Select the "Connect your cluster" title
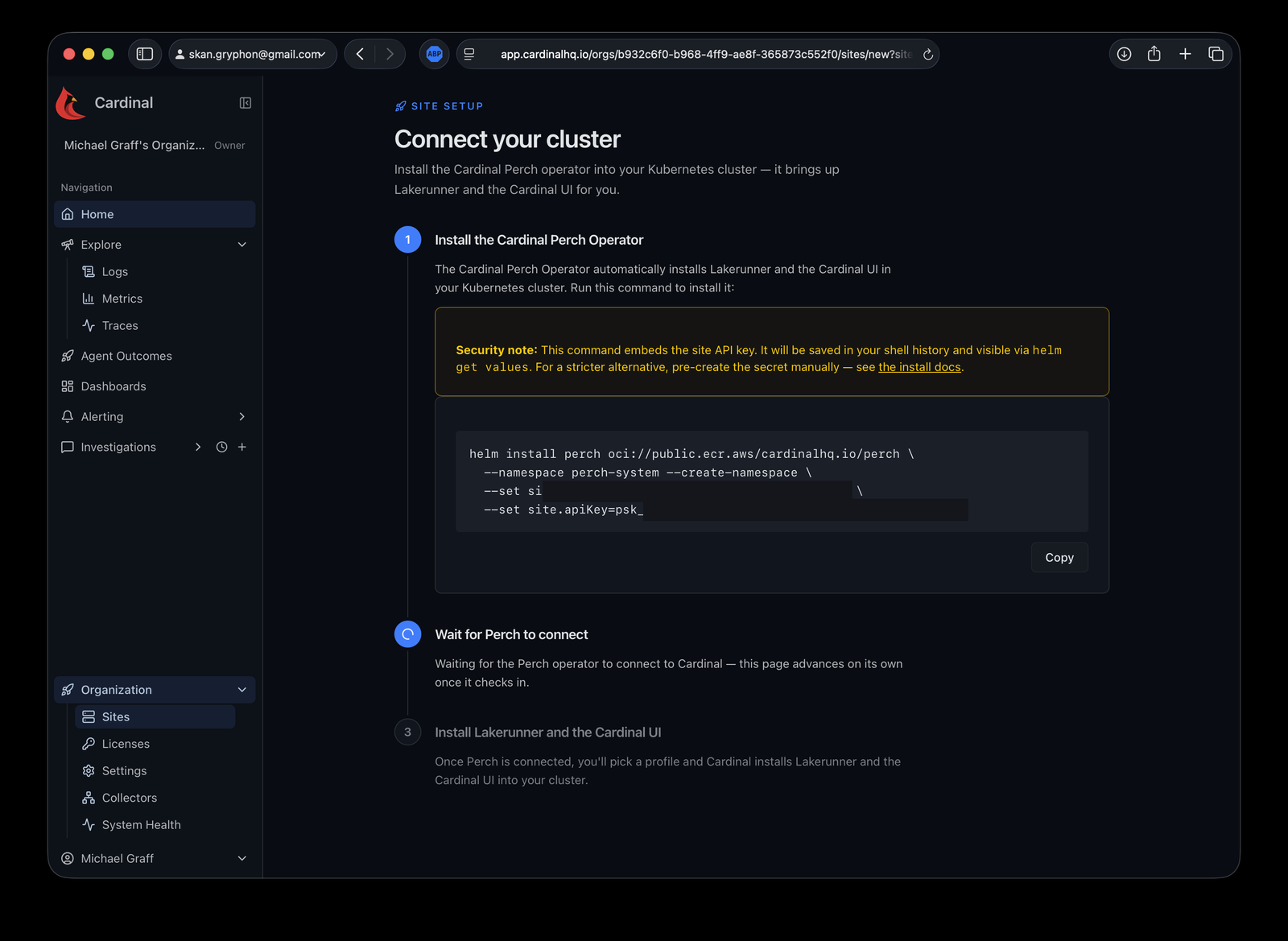Screen dimensions: 1288x941 point(507,139)
